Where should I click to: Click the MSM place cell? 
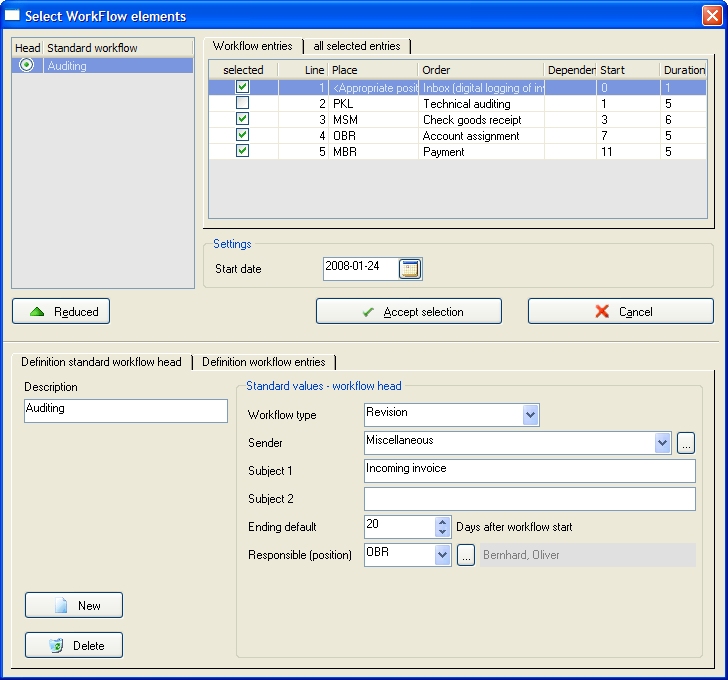tap(373, 120)
